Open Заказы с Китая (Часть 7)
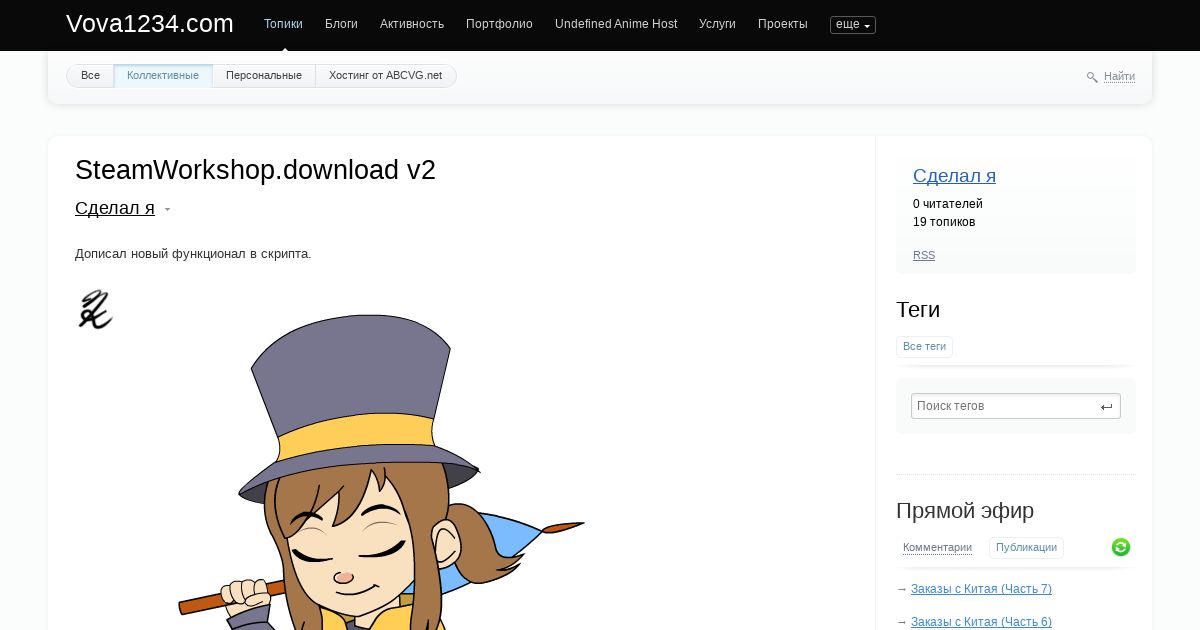 pos(981,589)
